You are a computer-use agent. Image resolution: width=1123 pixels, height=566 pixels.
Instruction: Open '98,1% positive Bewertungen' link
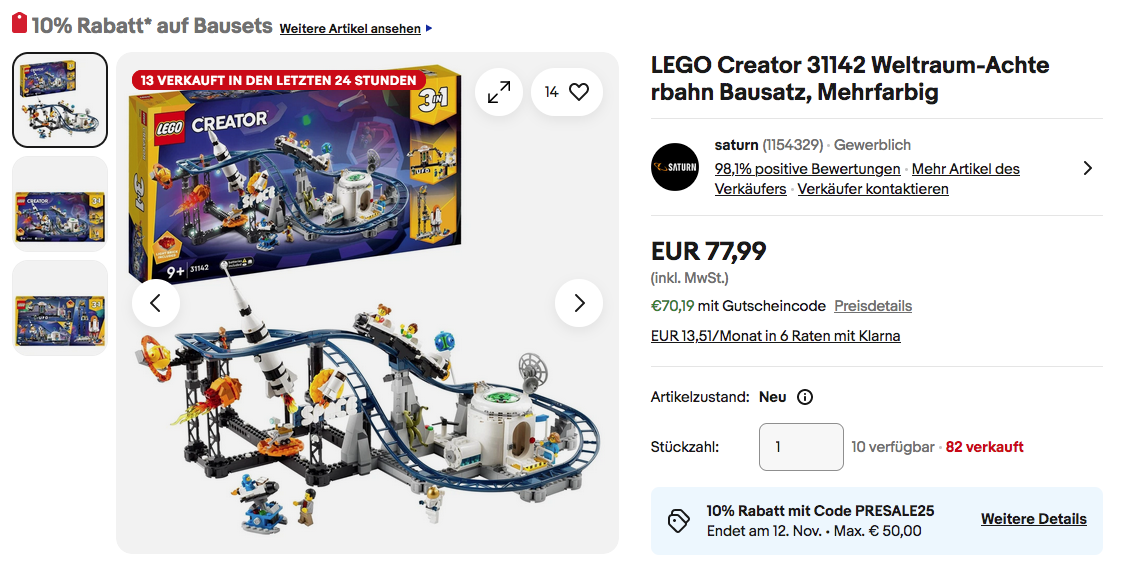(807, 169)
